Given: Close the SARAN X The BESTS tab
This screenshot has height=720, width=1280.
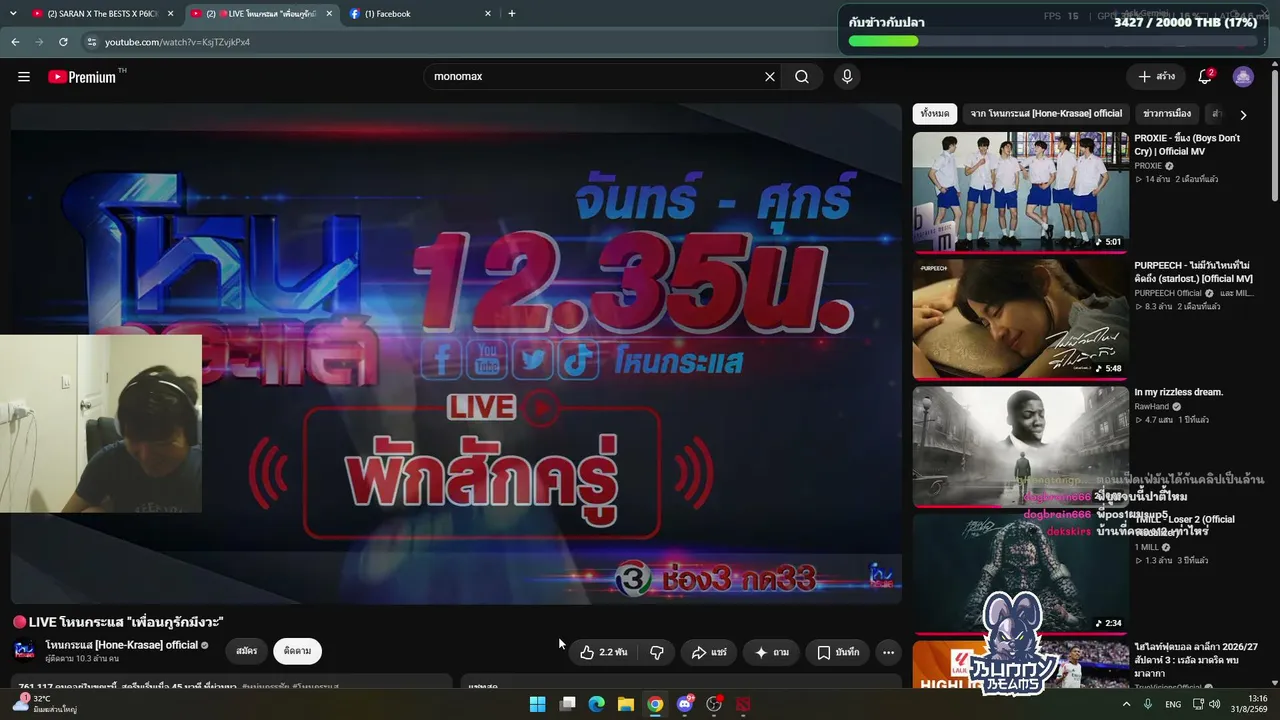Looking at the screenshot, I should click(x=170, y=14).
